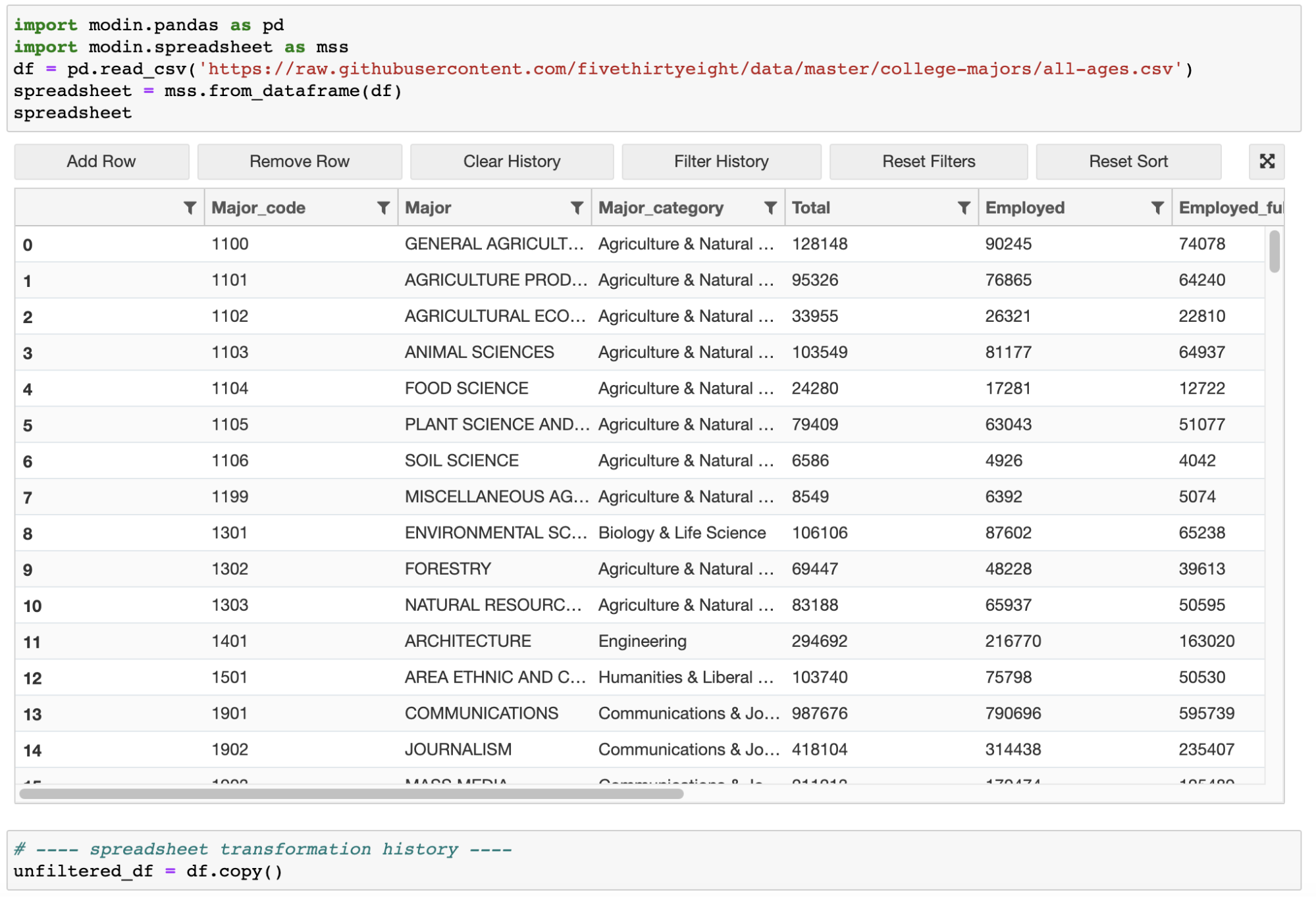Sort by Employed column header
Screen dimensions: 1316x897
(1025, 208)
